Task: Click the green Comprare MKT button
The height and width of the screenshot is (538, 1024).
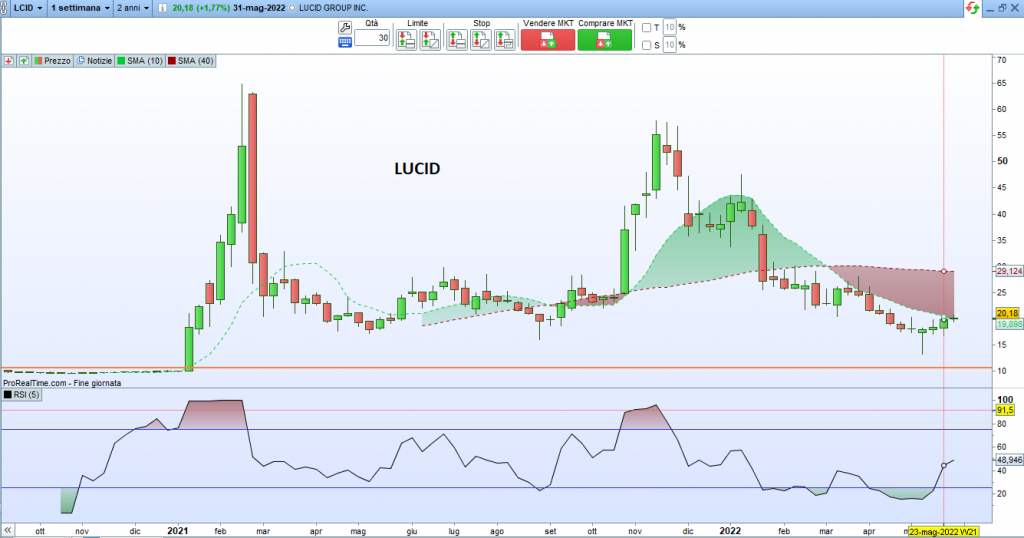Action: coord(605,40)
